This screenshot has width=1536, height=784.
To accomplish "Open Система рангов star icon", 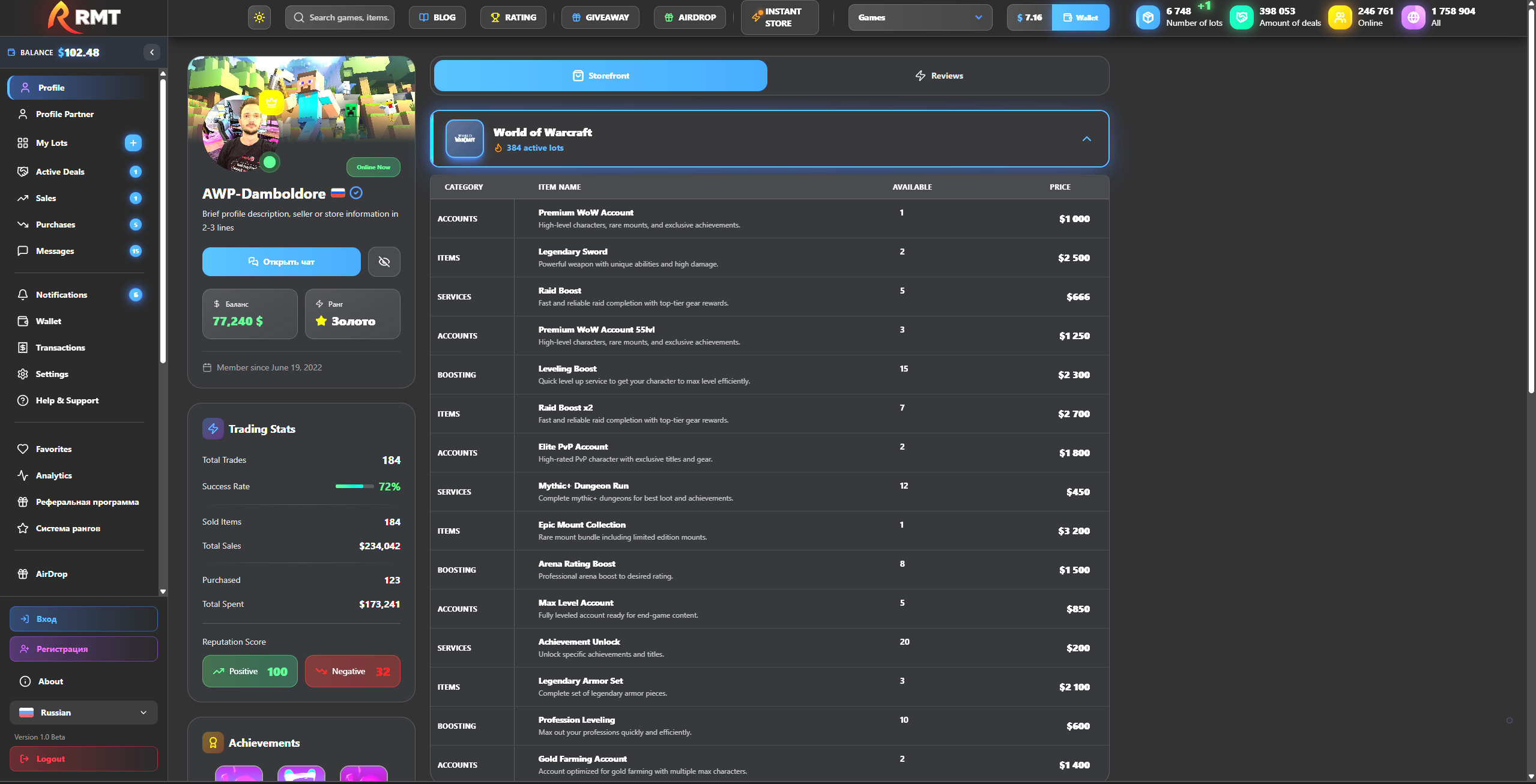I will click(x=23, y=528).
